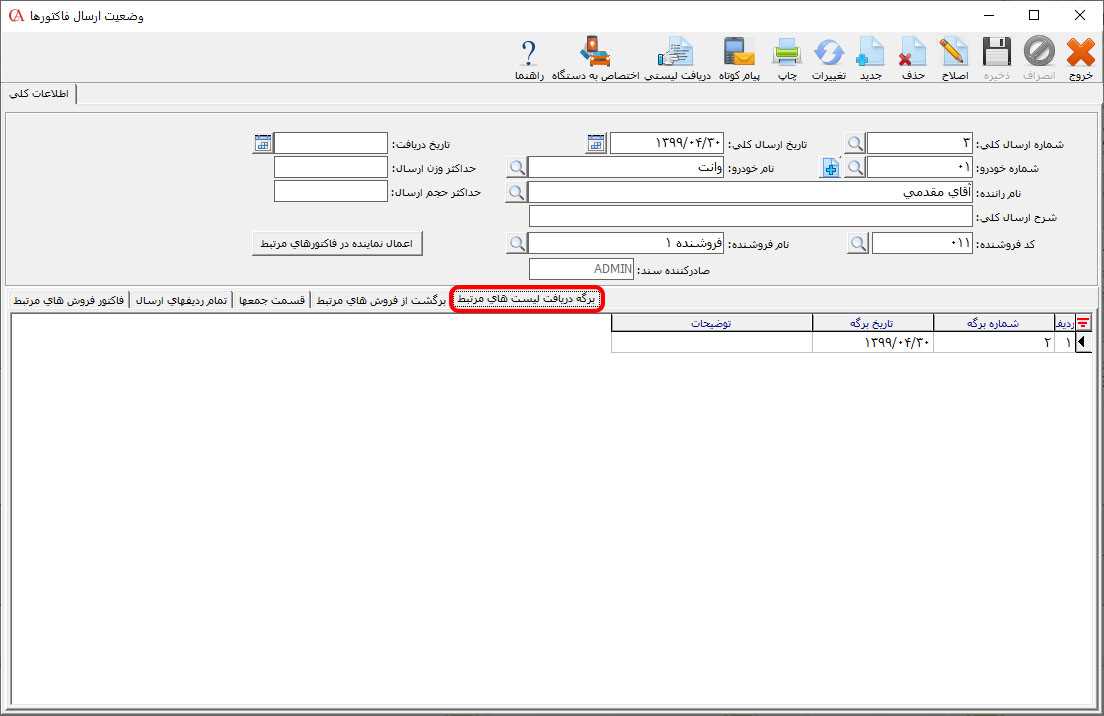Open calendar picker for تاریخ دریافت
The image size is (1104, 716).
tap(262, 144)
